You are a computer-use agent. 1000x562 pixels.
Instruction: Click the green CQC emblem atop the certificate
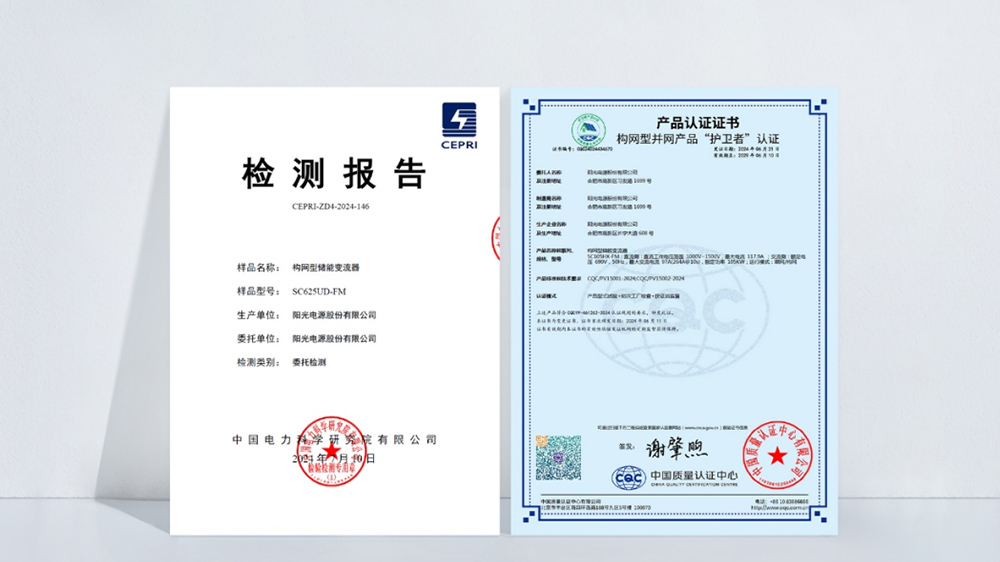coord(588,131)
